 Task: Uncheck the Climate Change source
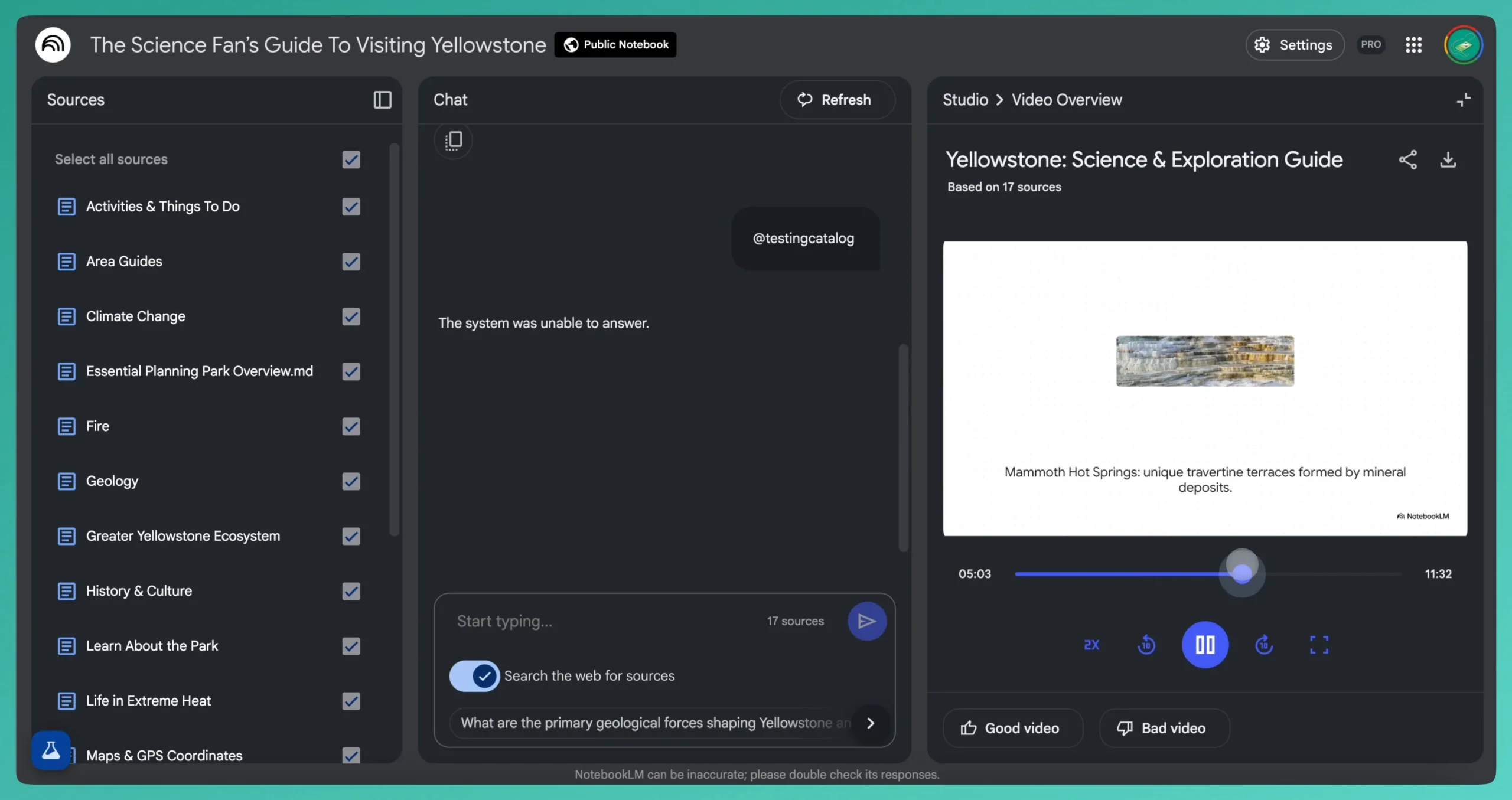click(x=351, y=316)
